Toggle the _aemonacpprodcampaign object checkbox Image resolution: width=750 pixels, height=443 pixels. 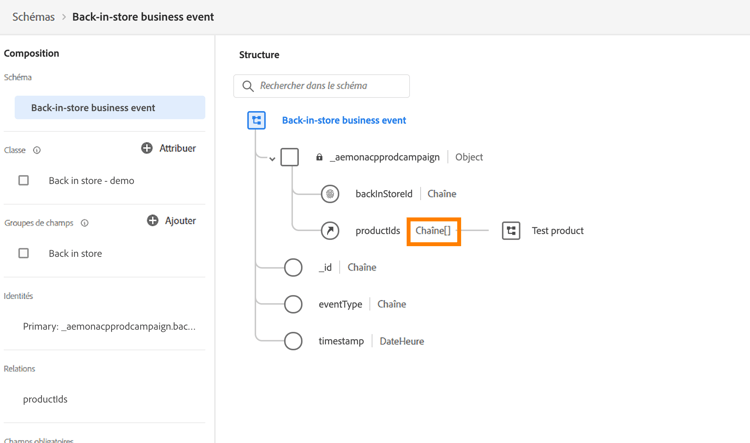coord(289,157)
